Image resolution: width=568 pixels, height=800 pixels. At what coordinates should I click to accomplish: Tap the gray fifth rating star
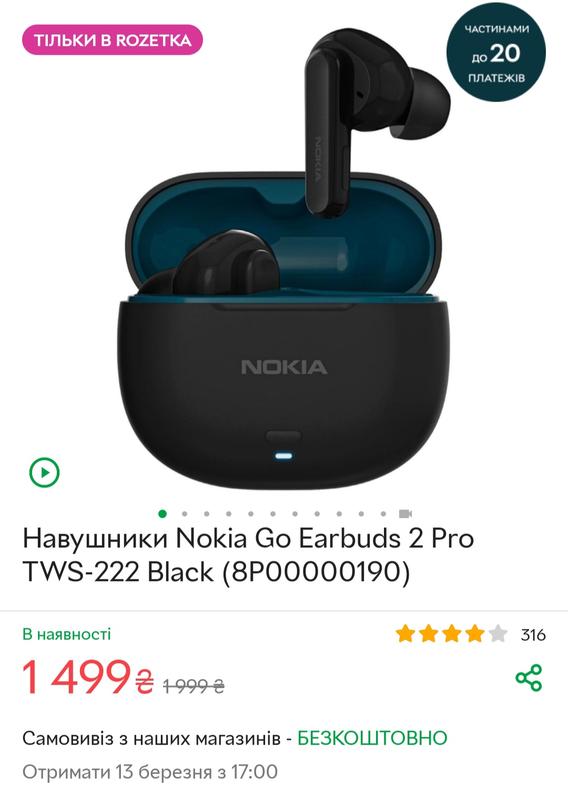pyautogui.click(x=498, y=634)
